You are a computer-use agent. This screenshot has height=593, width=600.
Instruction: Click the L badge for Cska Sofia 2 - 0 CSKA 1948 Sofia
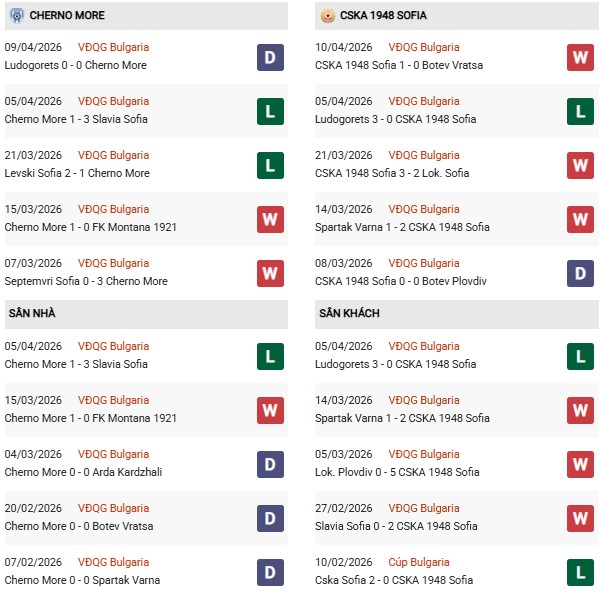point(580,572)
